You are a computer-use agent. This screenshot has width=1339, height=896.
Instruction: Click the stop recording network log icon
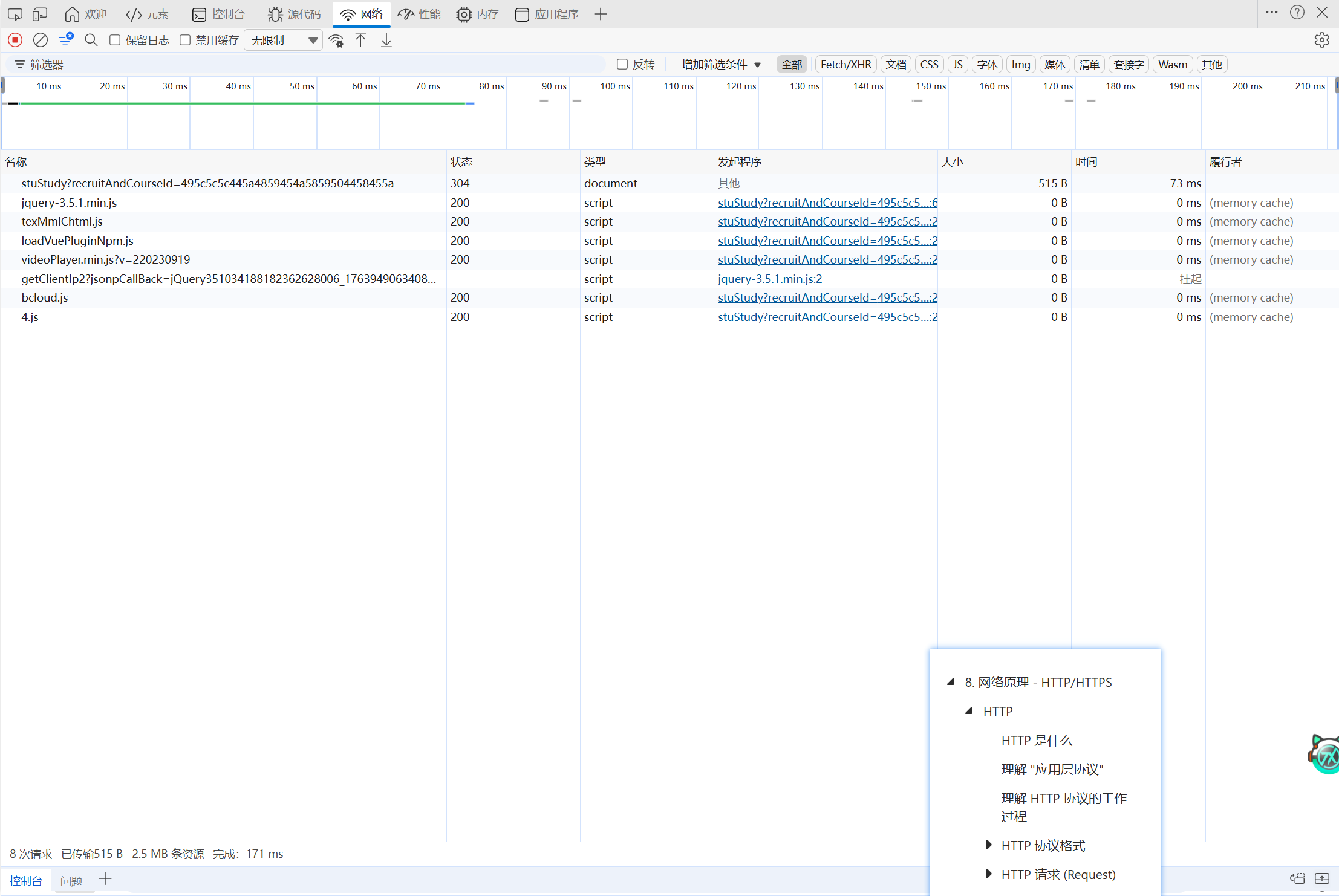[15, 40]
